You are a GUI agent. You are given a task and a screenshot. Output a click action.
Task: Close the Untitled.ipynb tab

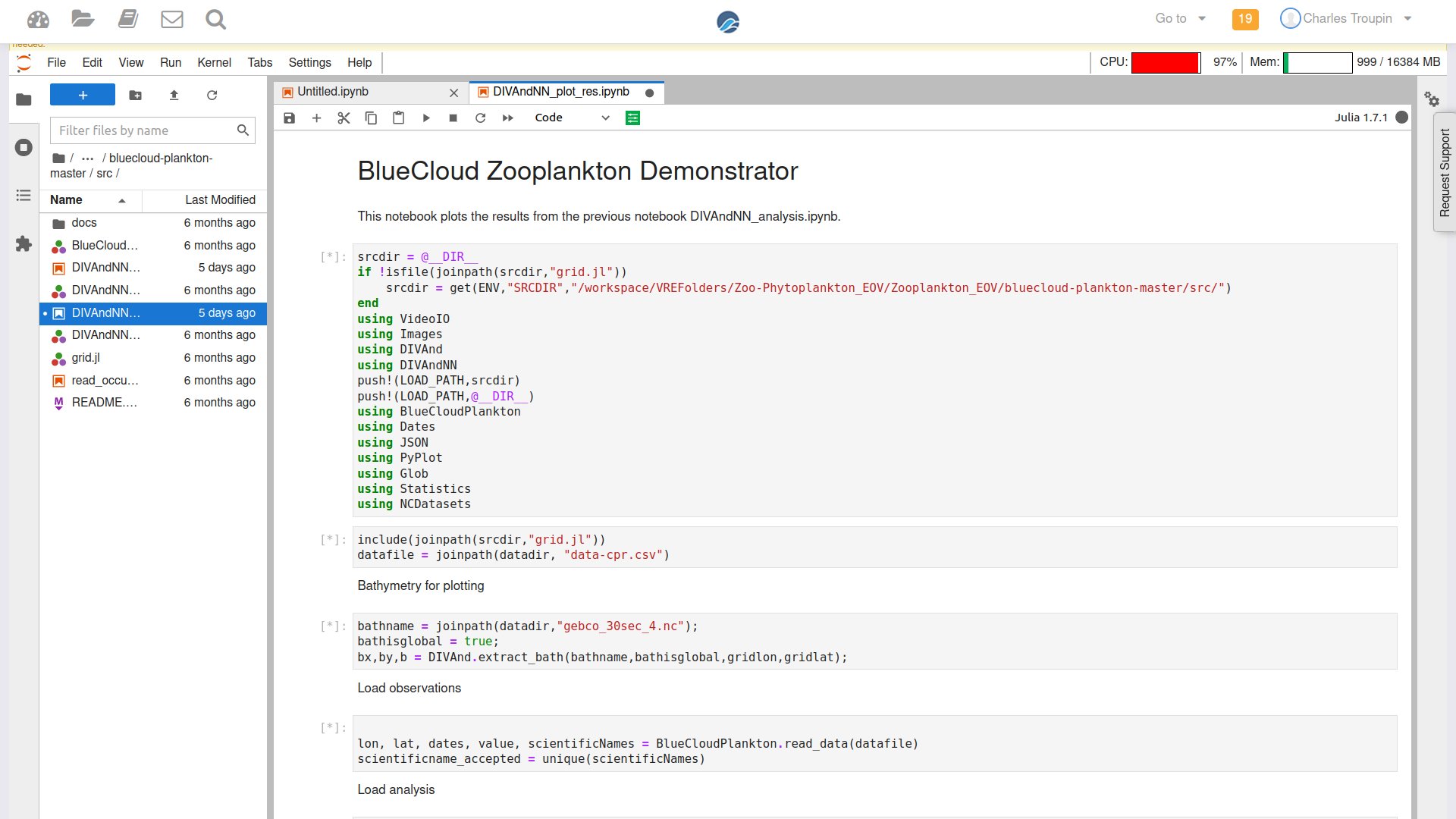(x=453, y=93)
